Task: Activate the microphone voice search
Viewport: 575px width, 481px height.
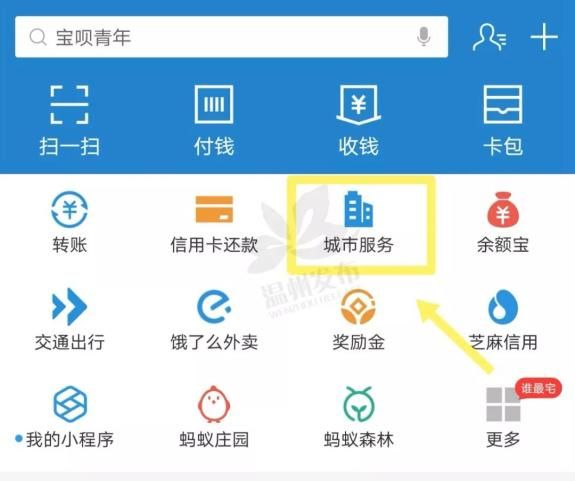Action: (424, 37)
